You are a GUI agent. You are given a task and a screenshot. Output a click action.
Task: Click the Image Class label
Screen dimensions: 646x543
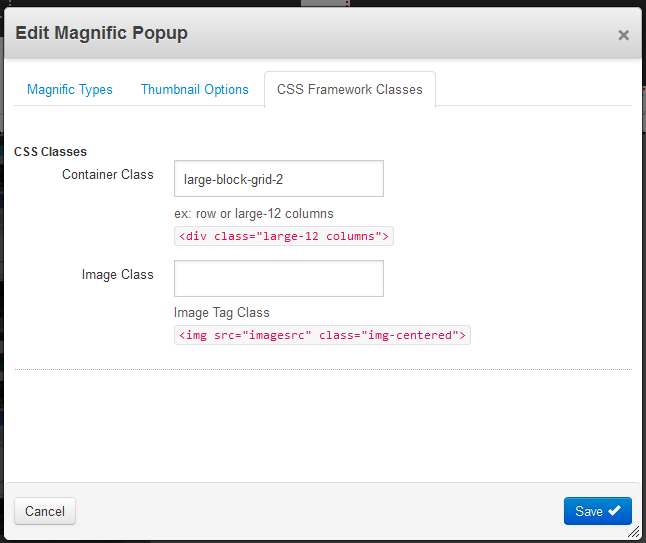click(x=117, y=274)
